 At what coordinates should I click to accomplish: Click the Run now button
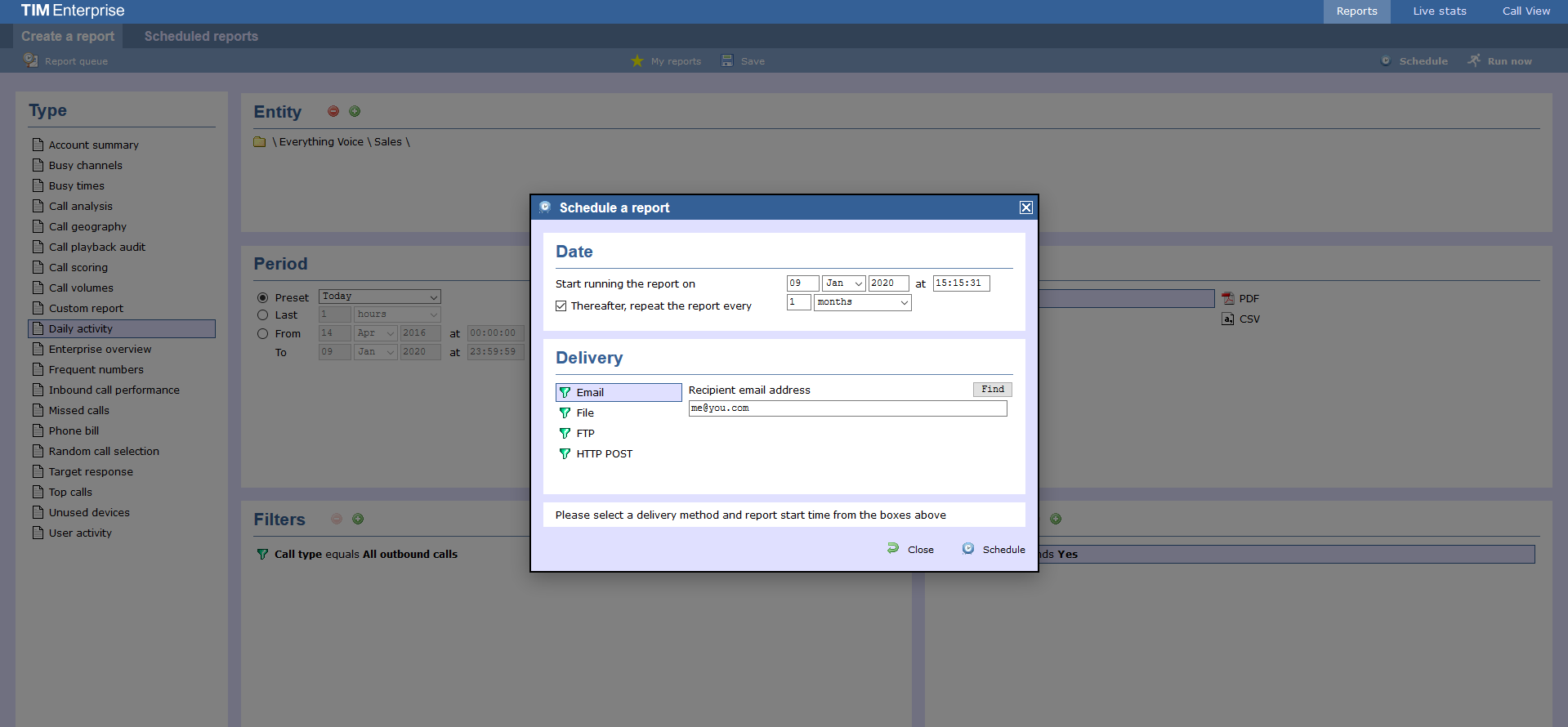click(1500, 60)
